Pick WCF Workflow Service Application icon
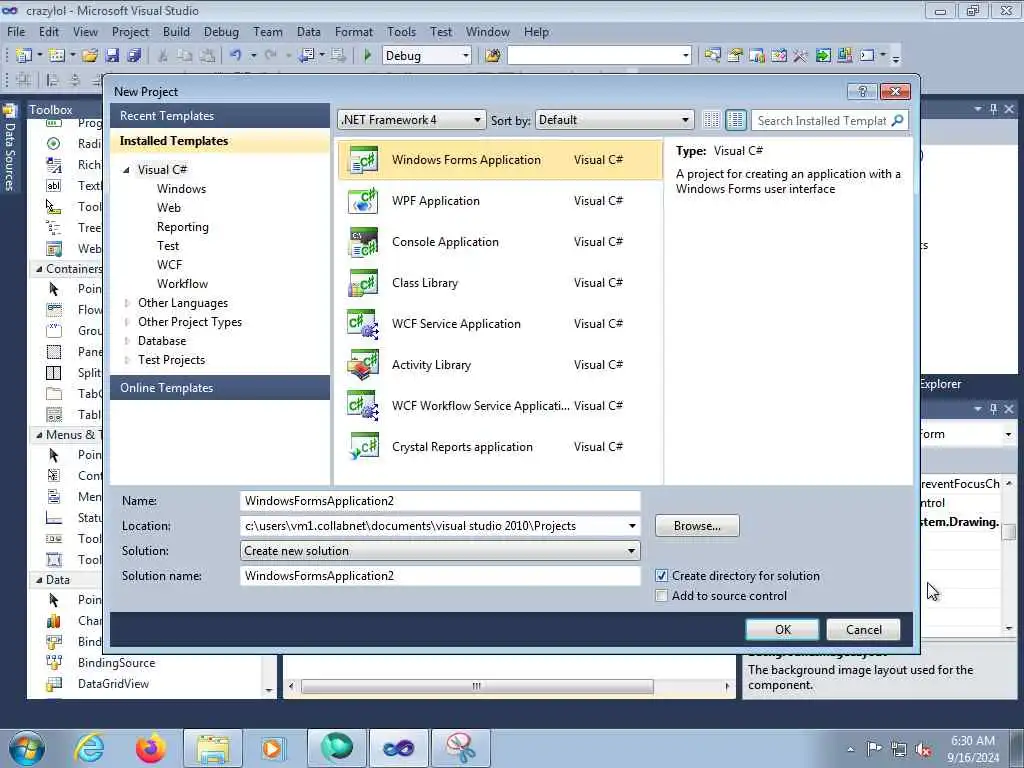The height and width of the screenshot is (768, 1024). (x=363, y=406)
